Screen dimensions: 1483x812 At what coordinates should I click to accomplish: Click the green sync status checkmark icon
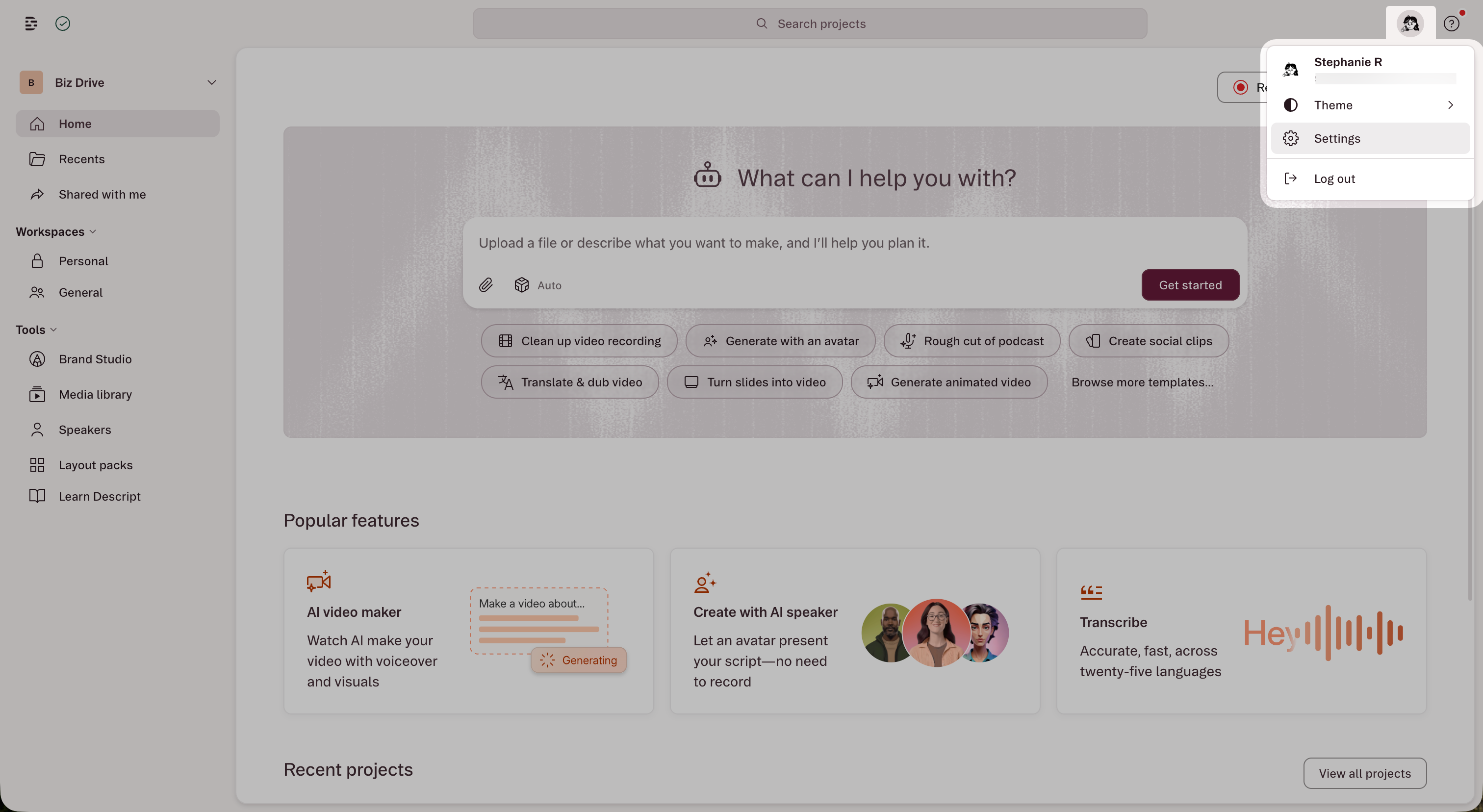[x=63, y=24]
